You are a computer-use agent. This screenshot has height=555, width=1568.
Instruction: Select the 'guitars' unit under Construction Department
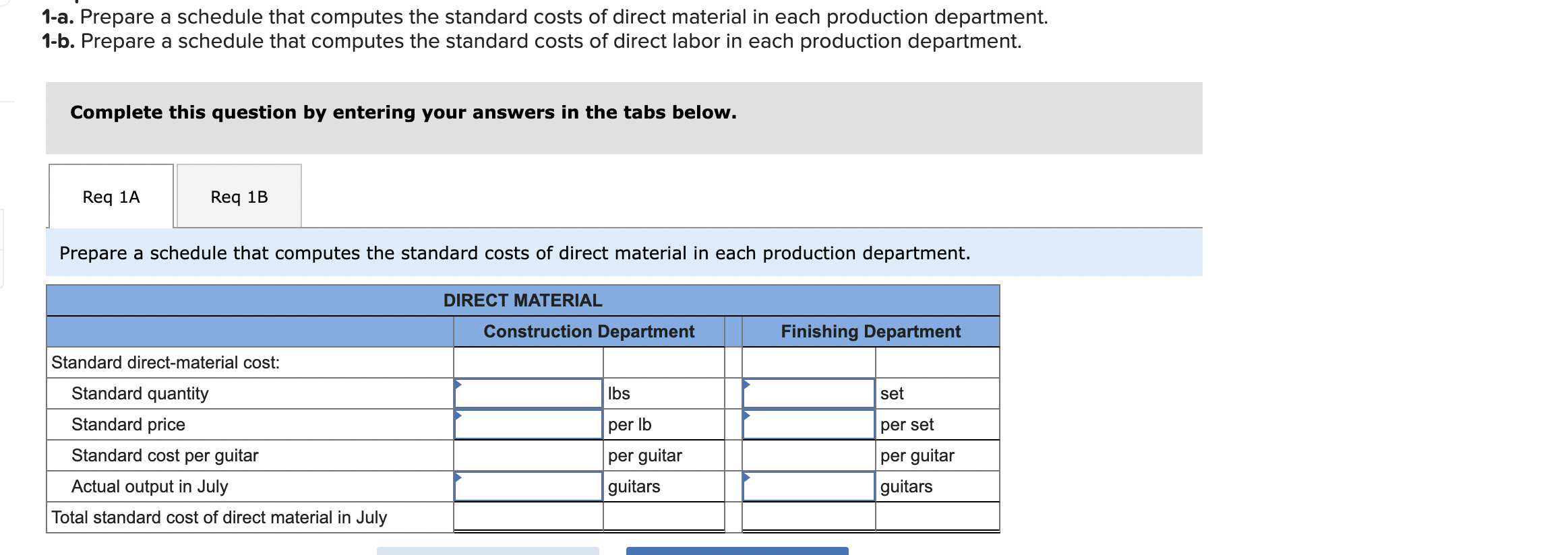tap(664, 486)
